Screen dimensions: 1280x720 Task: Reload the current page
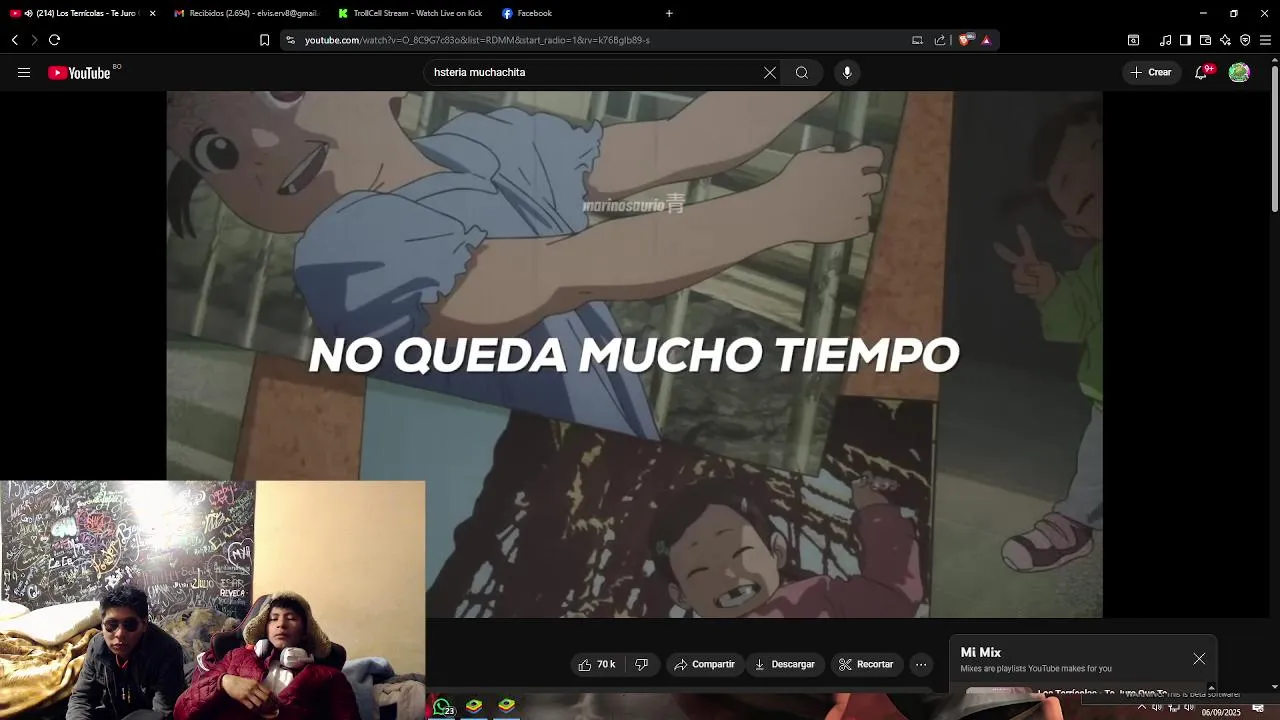[54, 40]
